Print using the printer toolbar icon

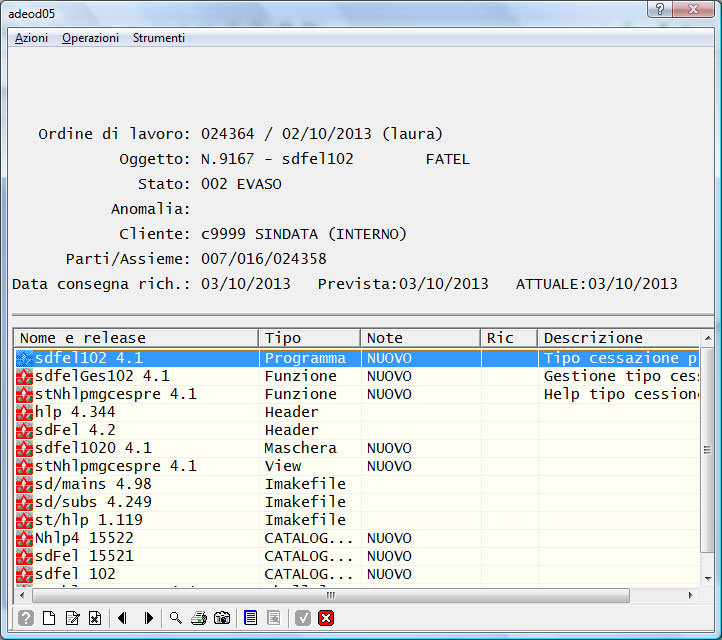pyautogui.click(x=199, y=618)
